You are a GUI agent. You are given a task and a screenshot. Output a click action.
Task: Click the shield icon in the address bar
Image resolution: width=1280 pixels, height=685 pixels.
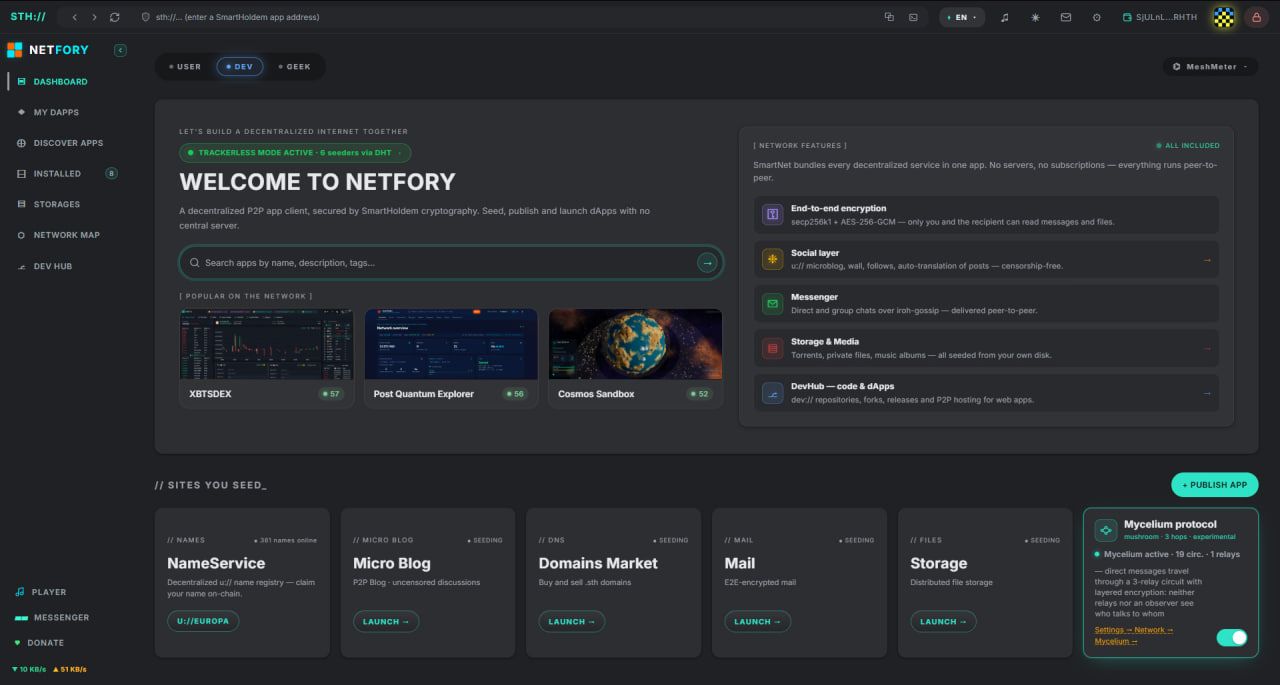146,17
